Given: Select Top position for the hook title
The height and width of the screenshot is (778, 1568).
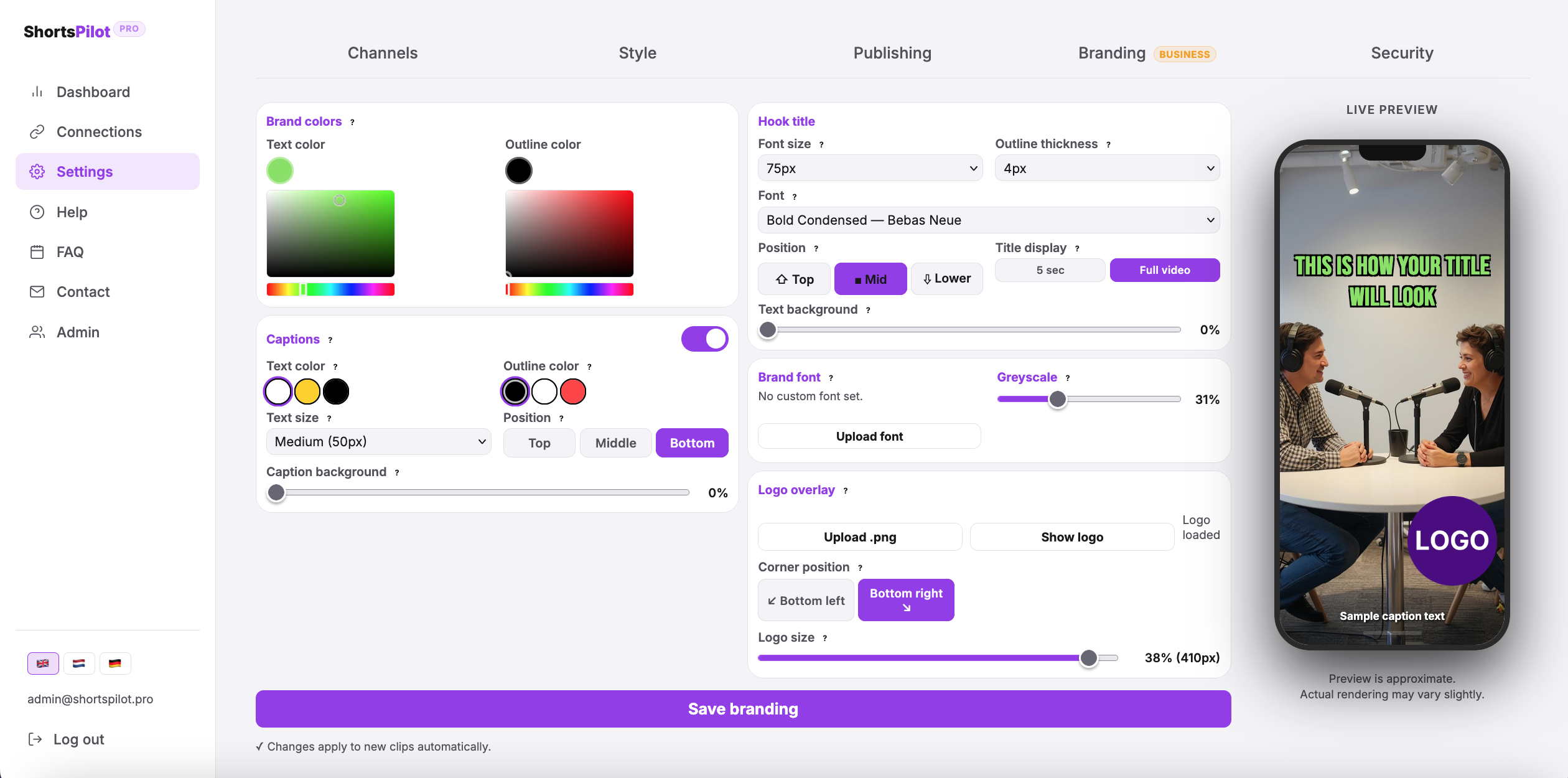Looking at the screenshot, I should (x=793, y=278).
